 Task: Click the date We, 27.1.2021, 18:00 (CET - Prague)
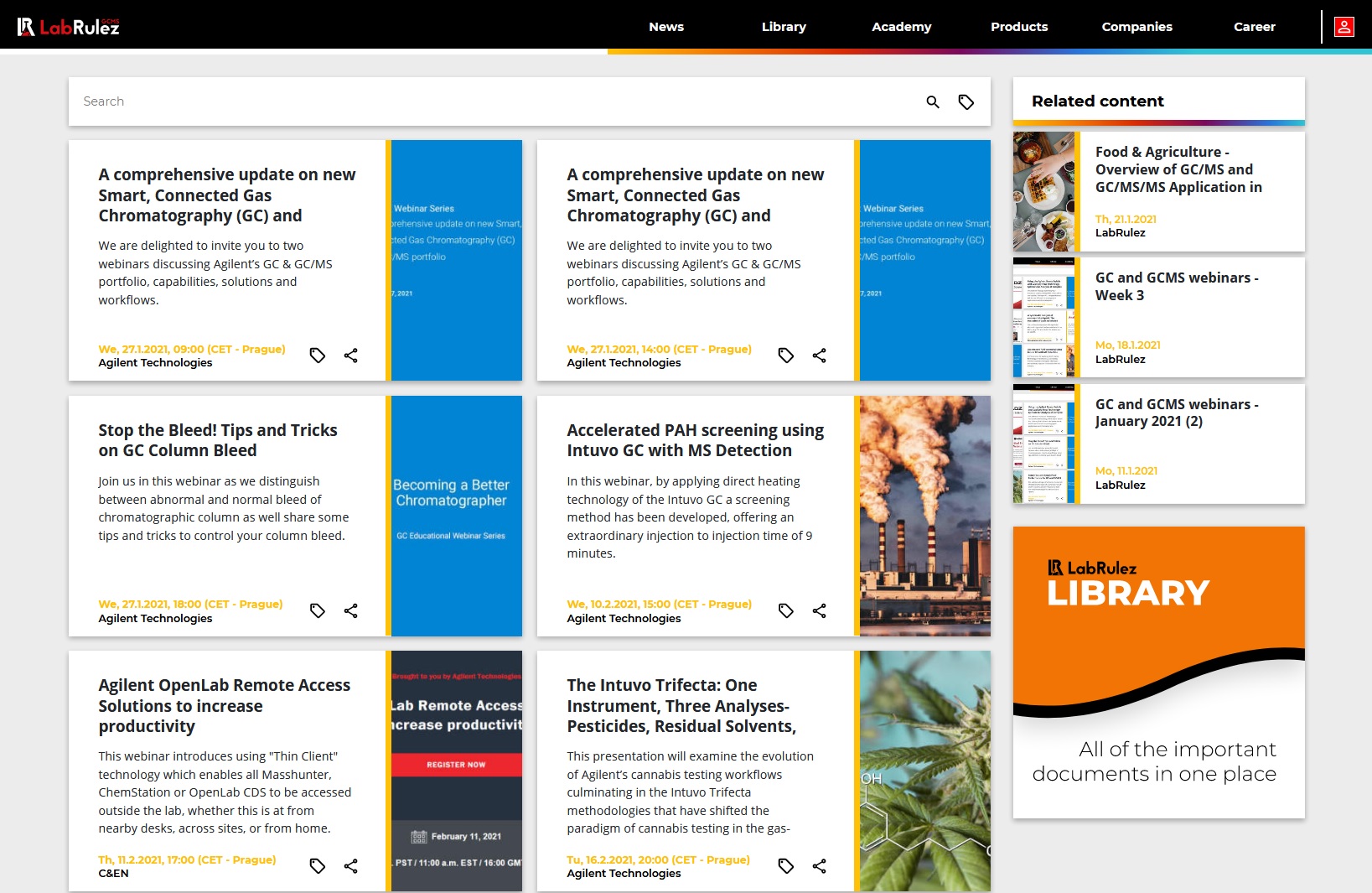pyautogui.click(x=190, y=604)
